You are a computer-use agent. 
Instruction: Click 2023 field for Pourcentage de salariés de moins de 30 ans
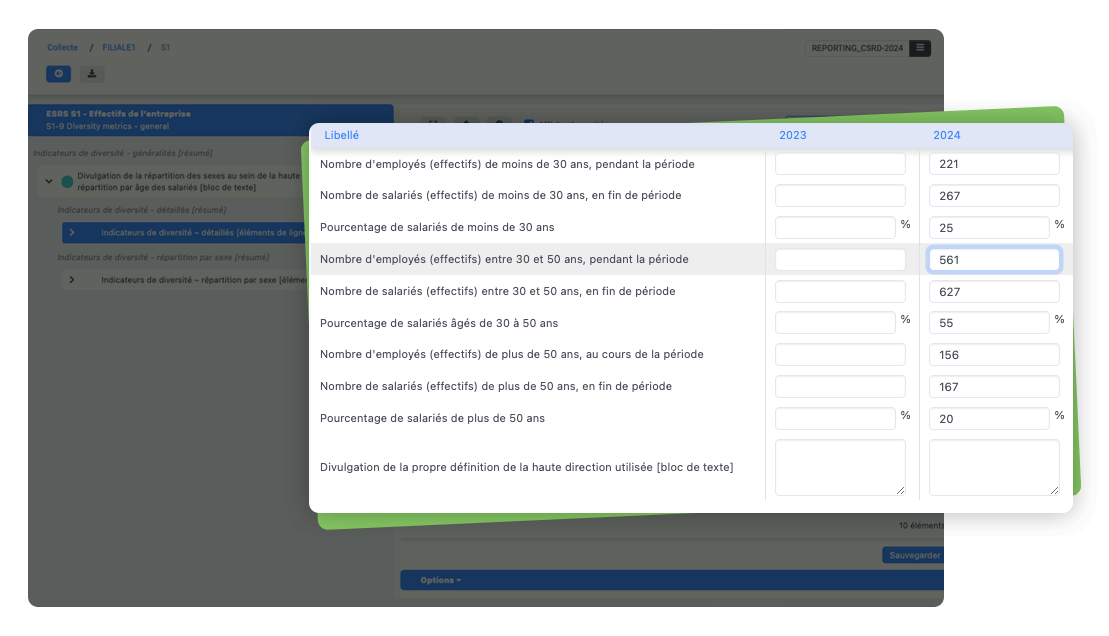pos(834,228)
